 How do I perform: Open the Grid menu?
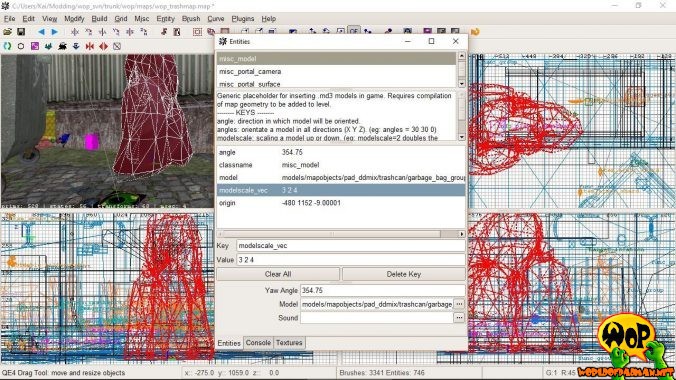point(121,19)
